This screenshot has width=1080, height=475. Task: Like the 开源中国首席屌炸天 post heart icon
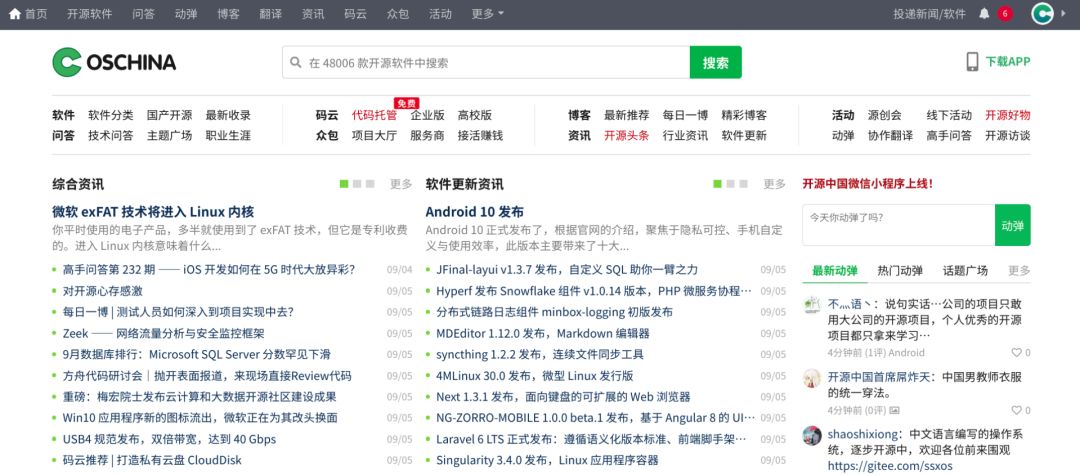tap(1017, 410)
